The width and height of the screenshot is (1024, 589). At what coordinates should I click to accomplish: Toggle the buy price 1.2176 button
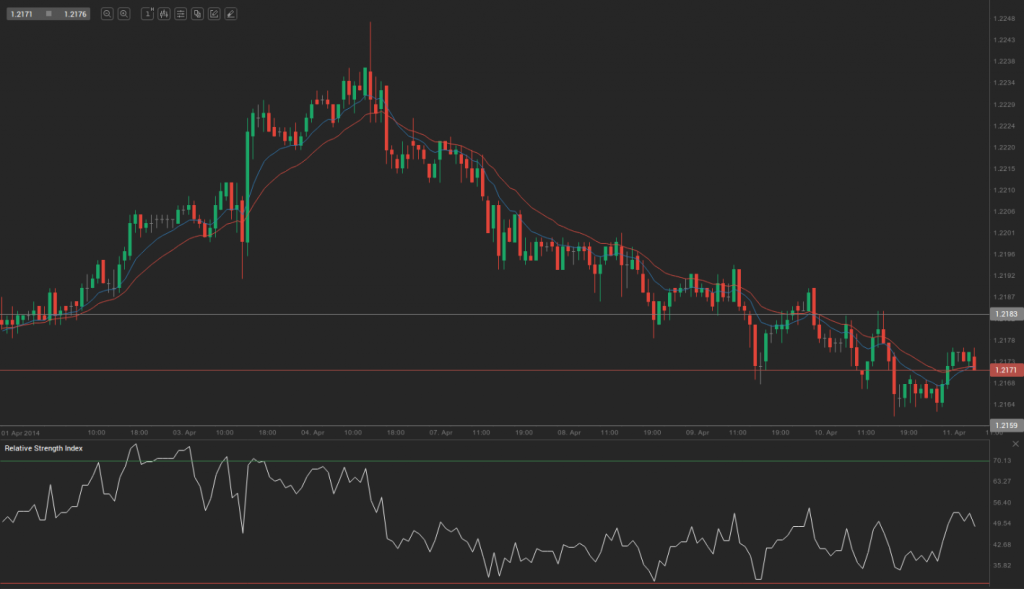74,14
